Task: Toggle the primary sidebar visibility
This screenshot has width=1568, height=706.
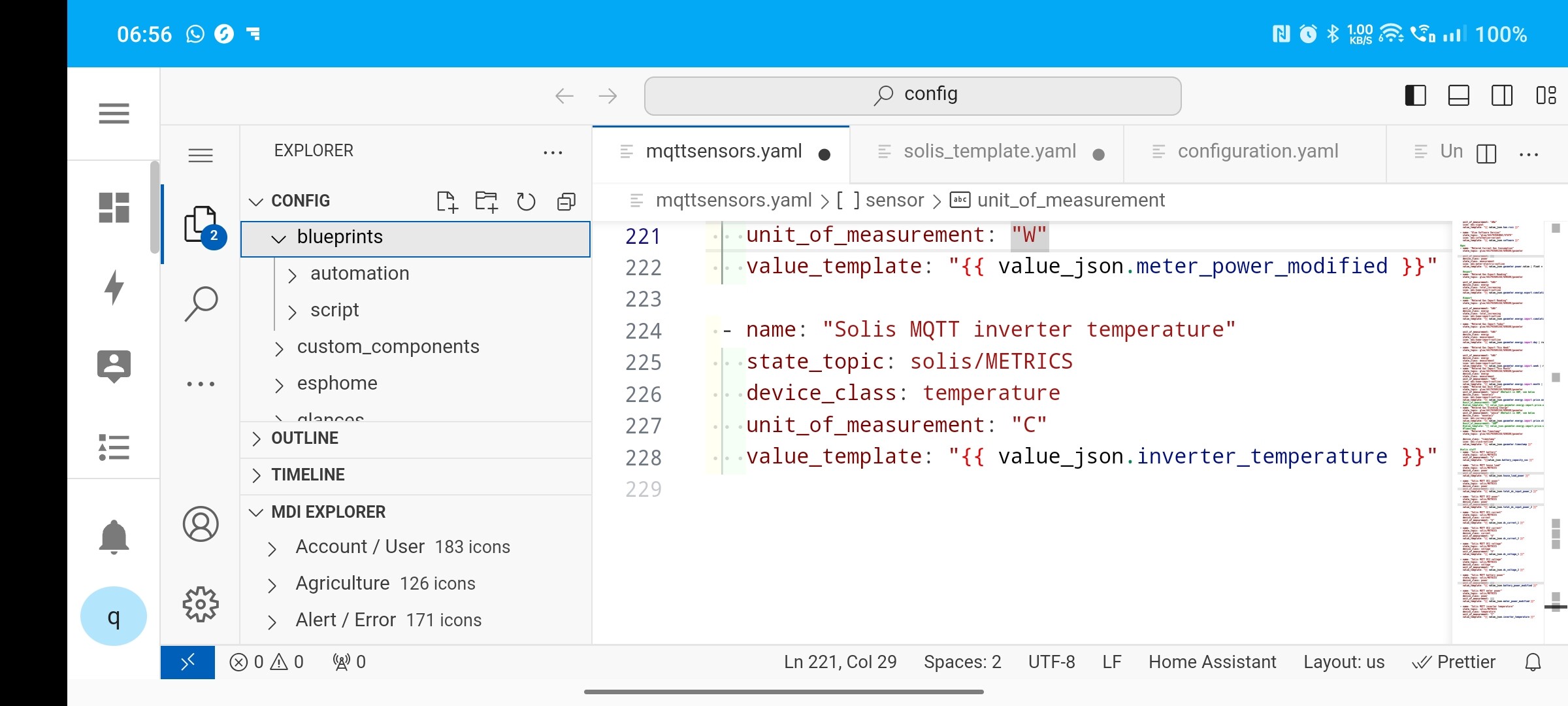Action: tap(1415, 95)
